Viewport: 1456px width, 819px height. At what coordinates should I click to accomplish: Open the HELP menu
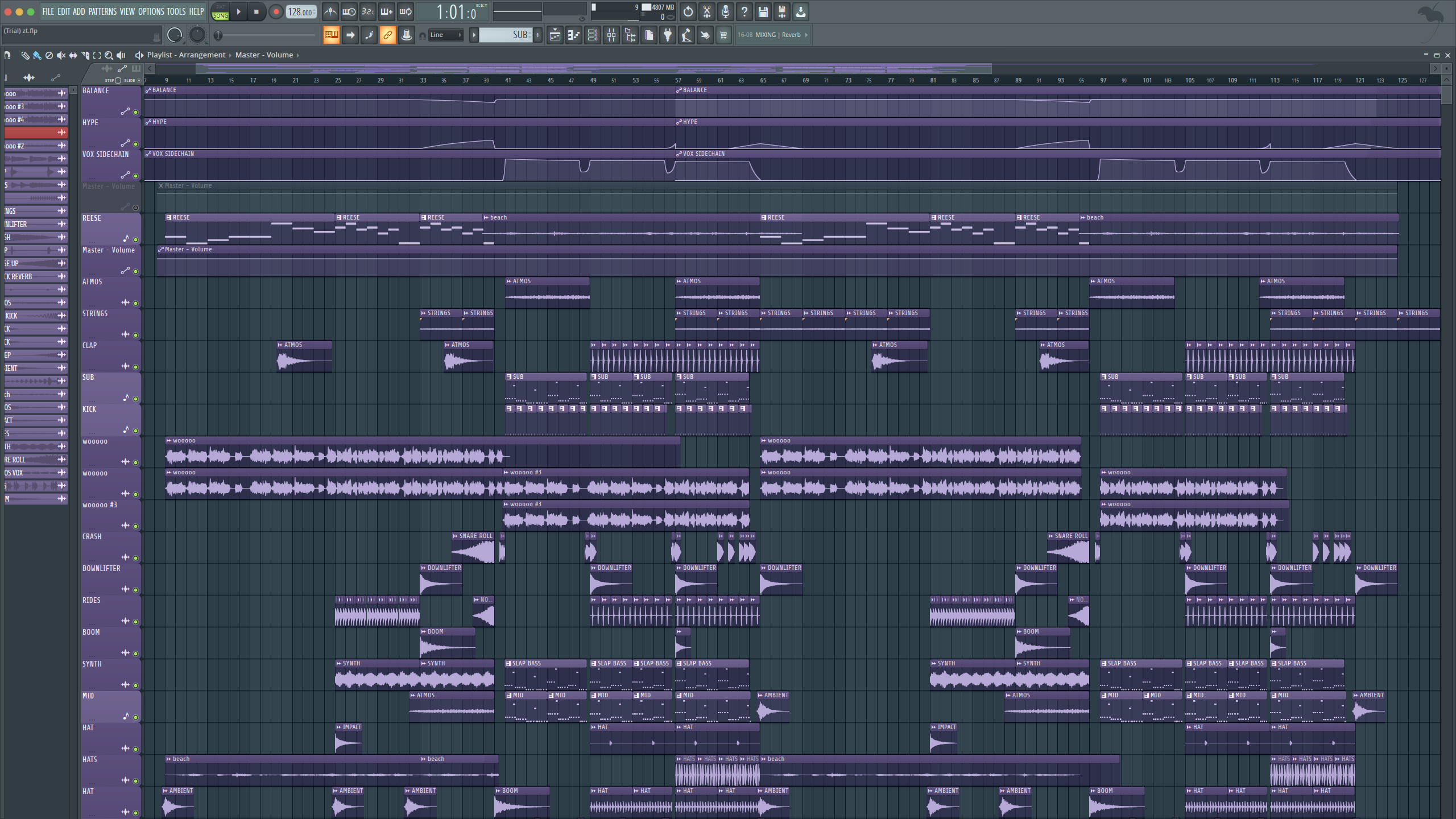pyautogui.click(x=196, y=11)
